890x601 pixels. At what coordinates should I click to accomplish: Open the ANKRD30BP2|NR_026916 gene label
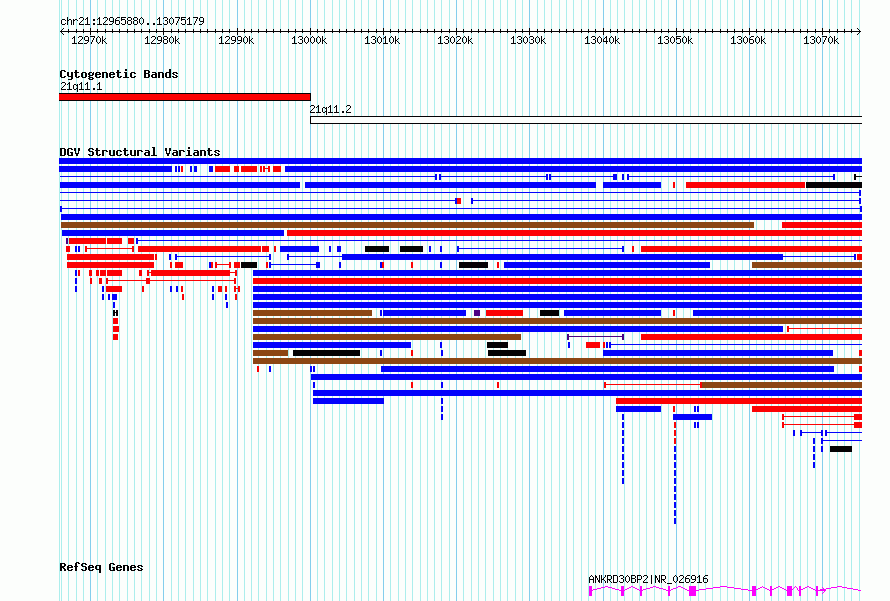click(x=648, y=579)
